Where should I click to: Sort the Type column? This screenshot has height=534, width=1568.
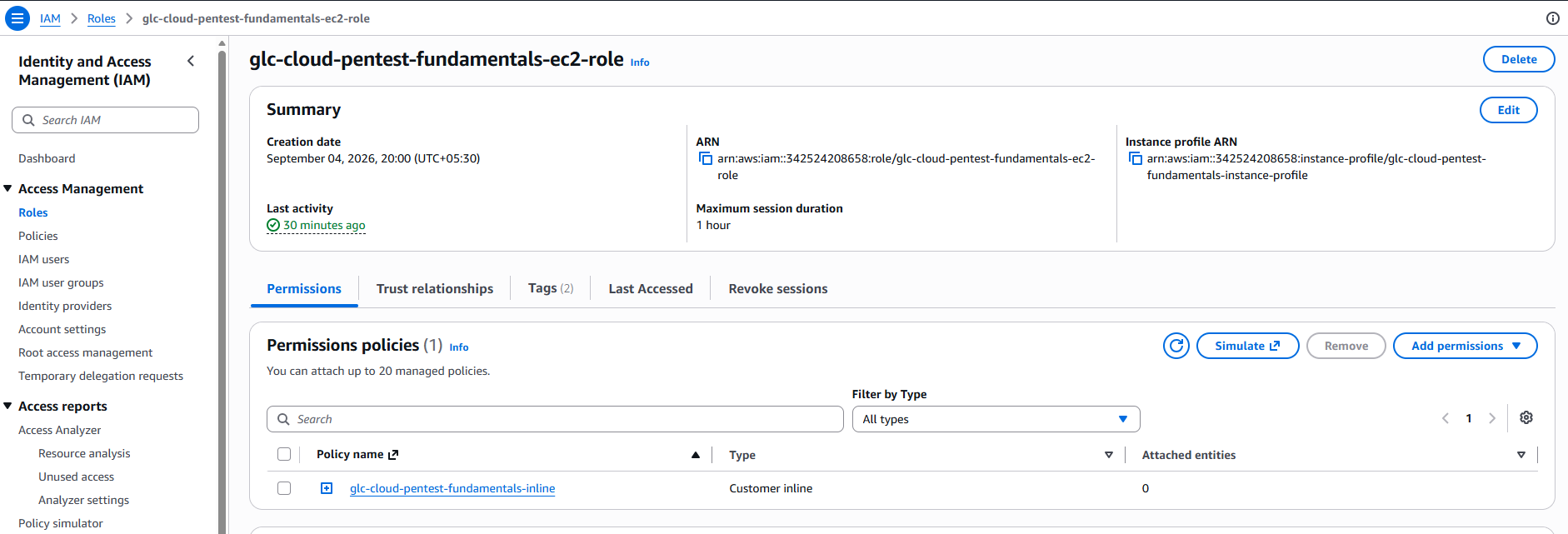(1109, 455)
